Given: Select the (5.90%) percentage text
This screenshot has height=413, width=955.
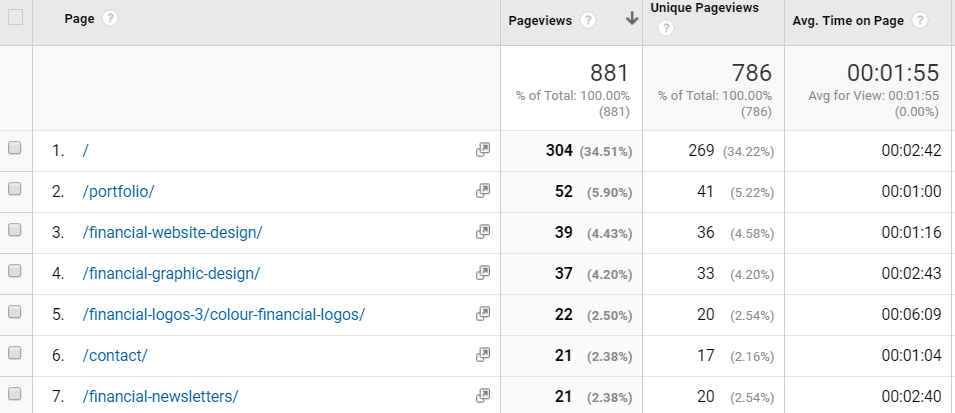Looking at the screenshot, I should point(610,192).
